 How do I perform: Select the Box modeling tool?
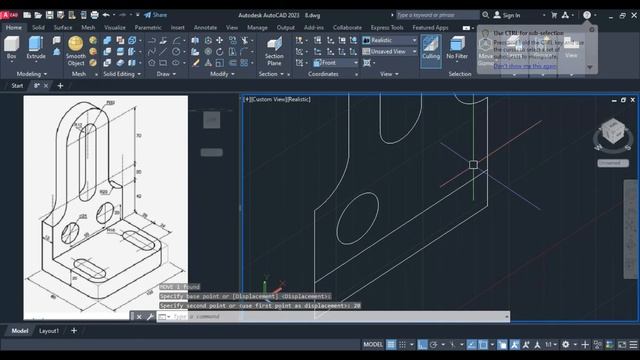[x=11, y=48]
